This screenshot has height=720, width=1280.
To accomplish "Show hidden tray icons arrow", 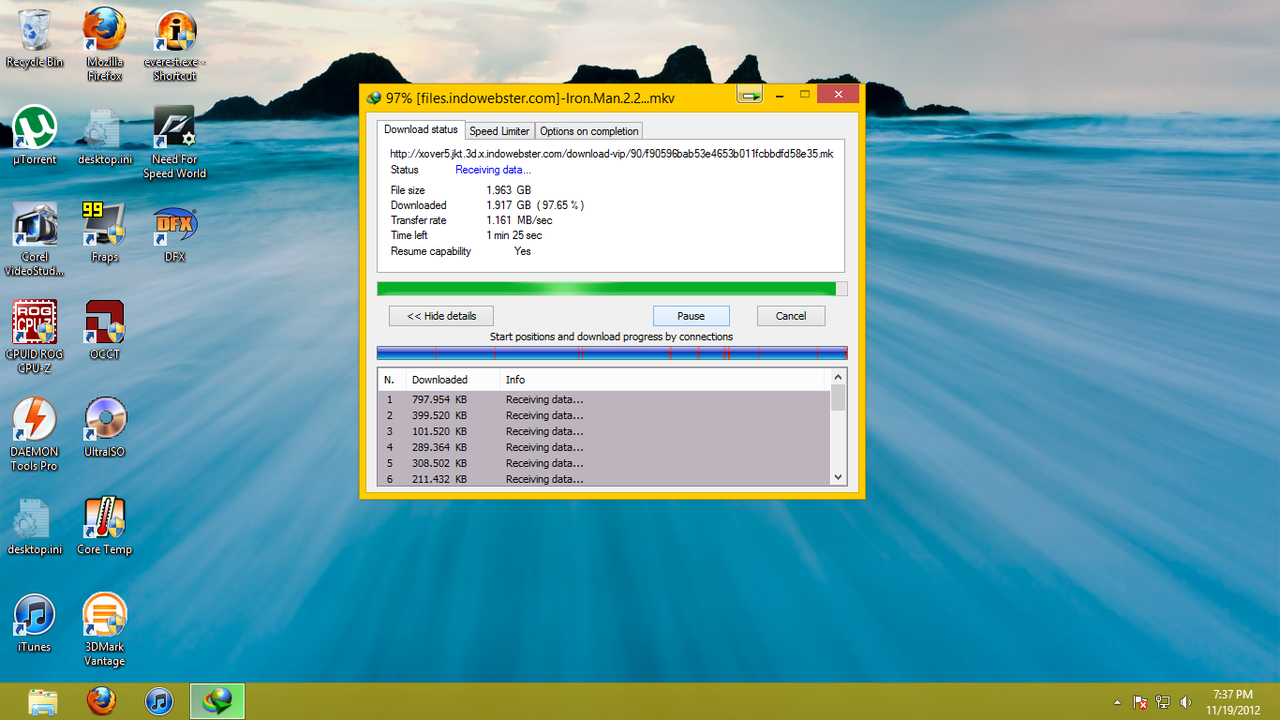I will 1117,702.
